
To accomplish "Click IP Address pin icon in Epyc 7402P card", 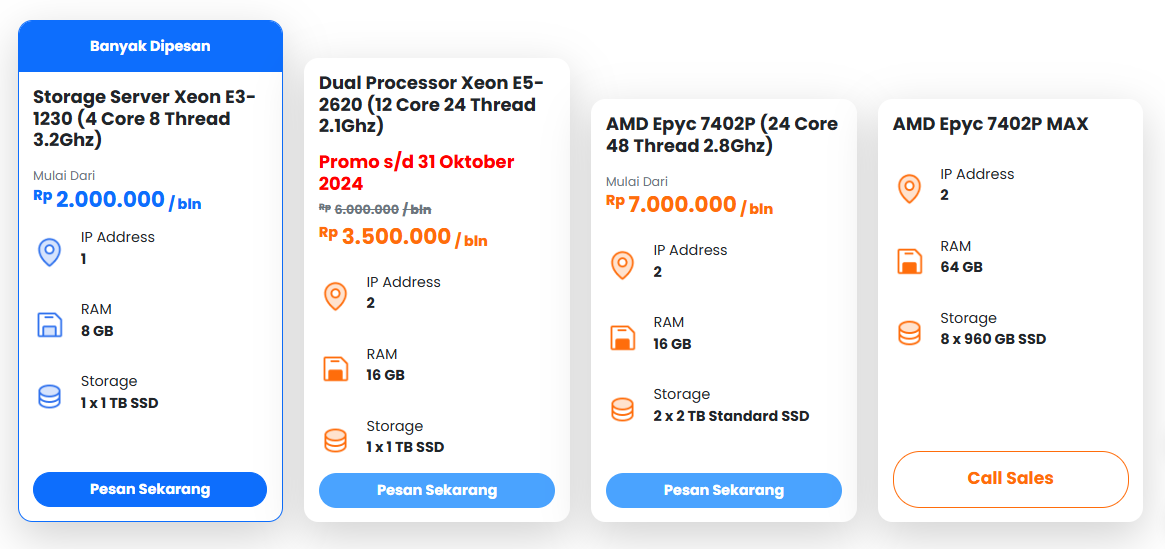I will [622, 264].
